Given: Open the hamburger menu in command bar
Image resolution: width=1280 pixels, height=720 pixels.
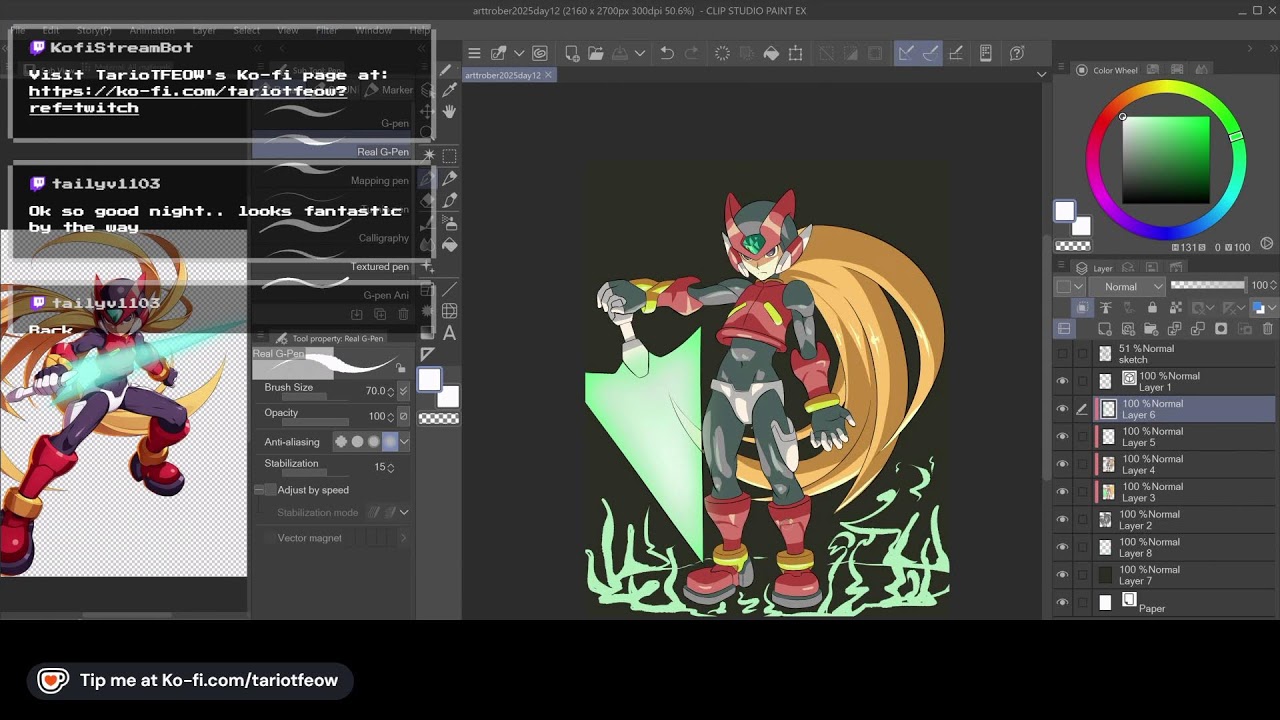Looking at the screenshot, I should click(474, 53).
